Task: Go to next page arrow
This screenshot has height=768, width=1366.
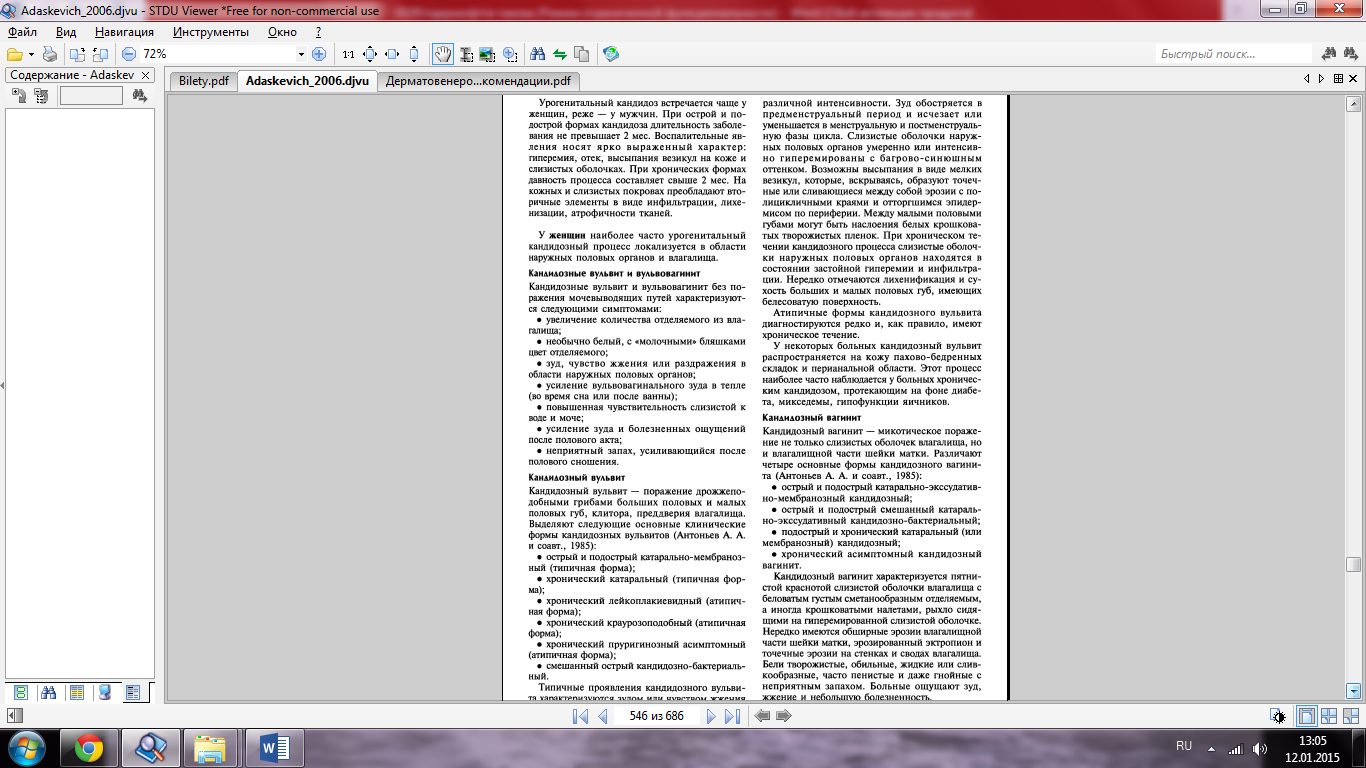Action: point(711,716)
